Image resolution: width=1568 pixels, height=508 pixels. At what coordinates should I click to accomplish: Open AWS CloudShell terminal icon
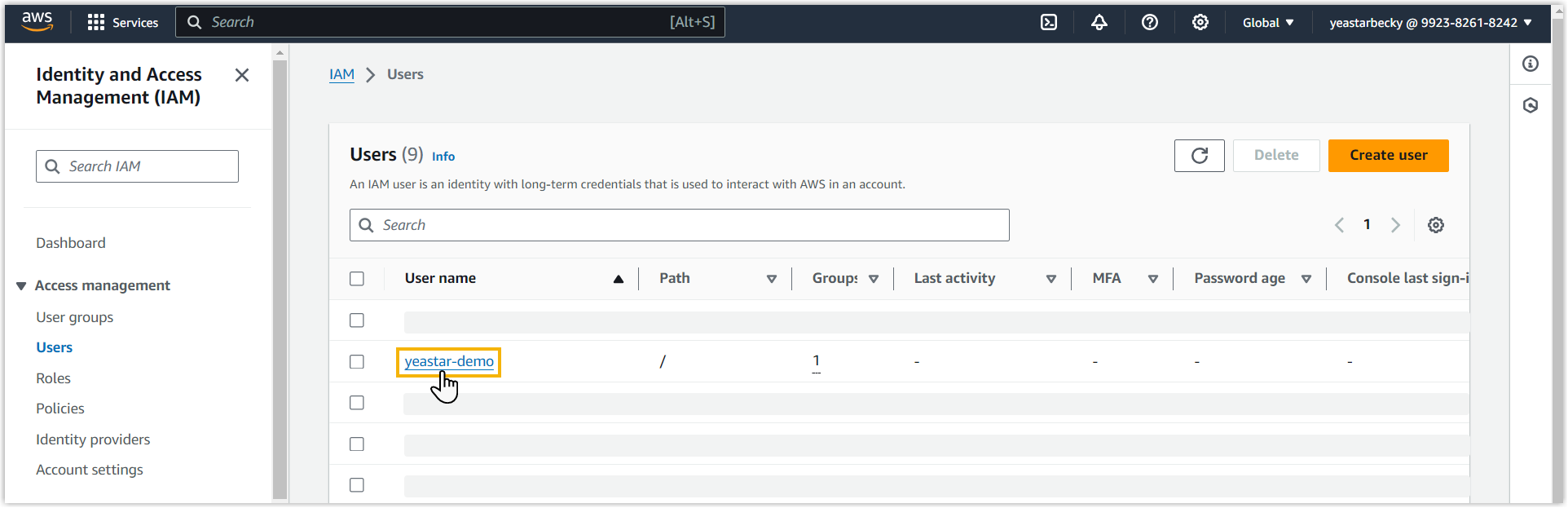(1049, 23)
